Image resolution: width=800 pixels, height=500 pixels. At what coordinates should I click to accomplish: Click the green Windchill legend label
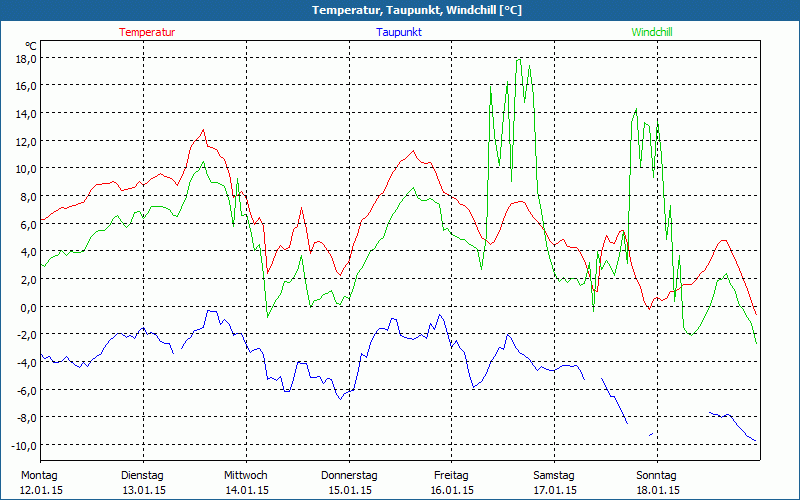click(x=652, y=32)
